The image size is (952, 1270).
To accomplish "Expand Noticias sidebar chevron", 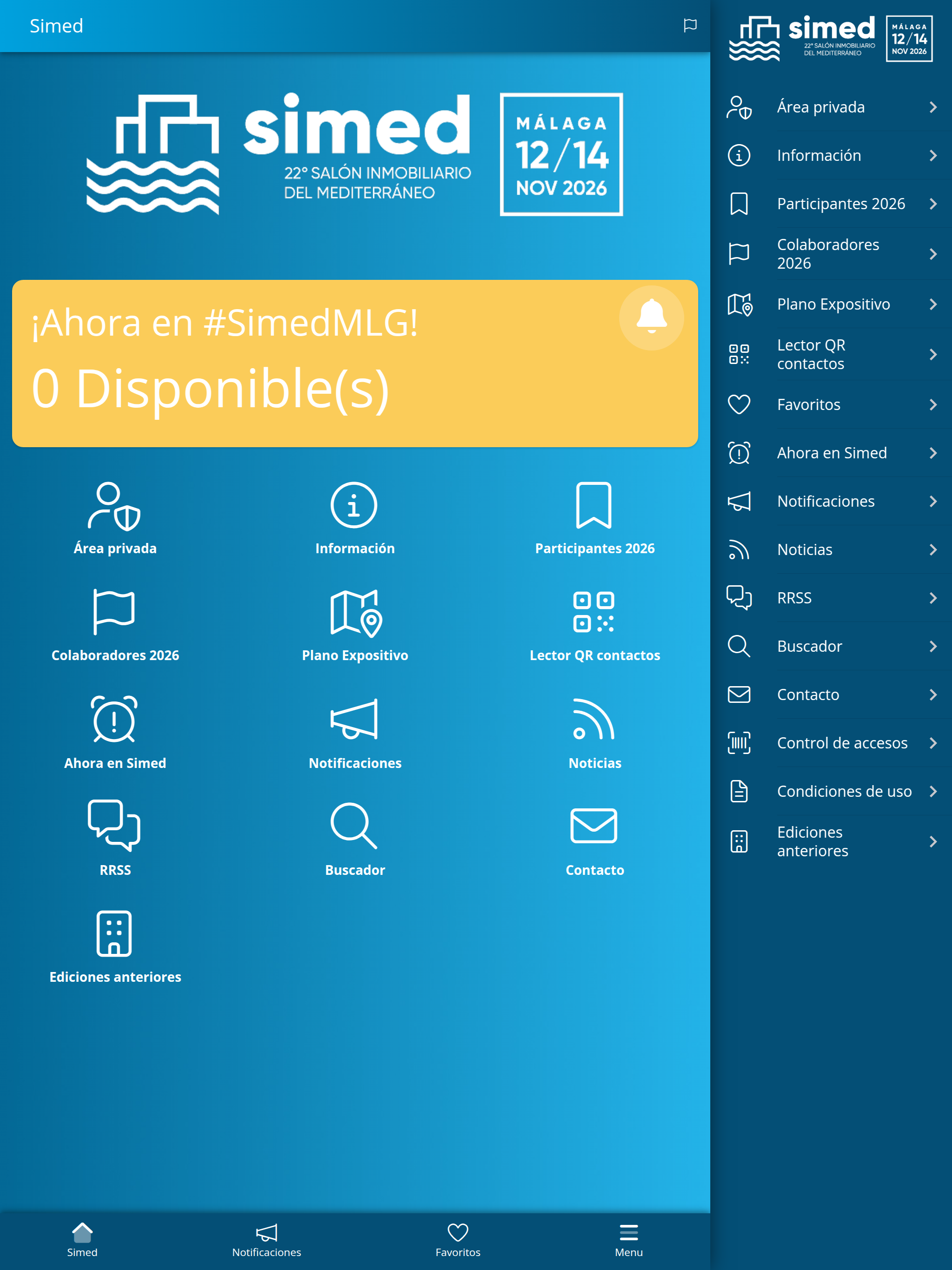I will (x=933, y=549).
